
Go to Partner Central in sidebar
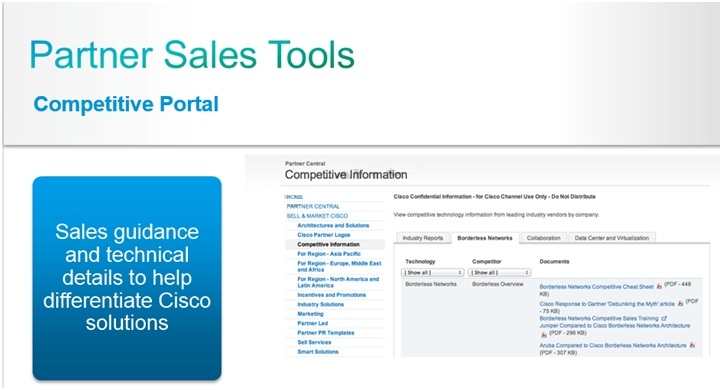[313, 206]
